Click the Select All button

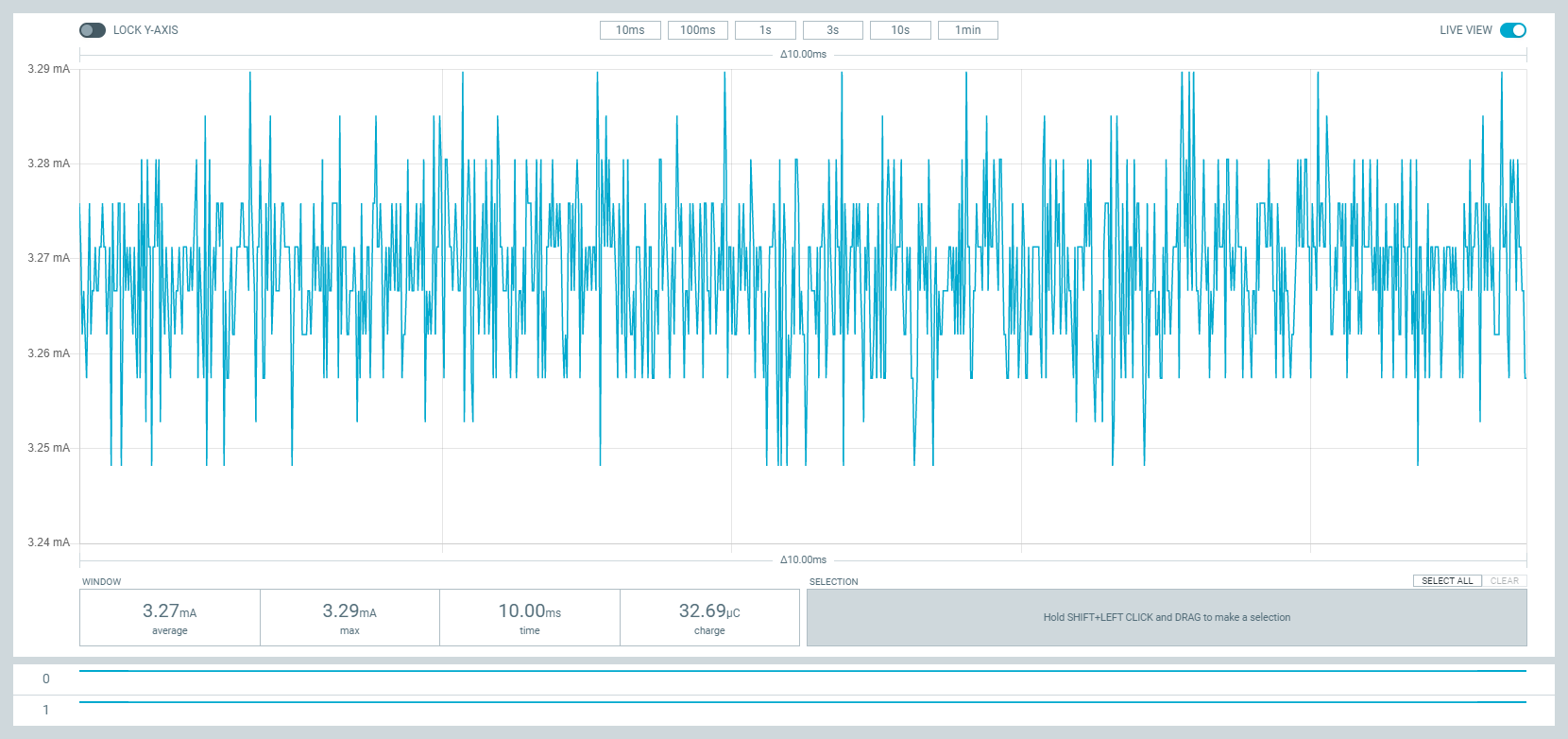click(1447, 581)
